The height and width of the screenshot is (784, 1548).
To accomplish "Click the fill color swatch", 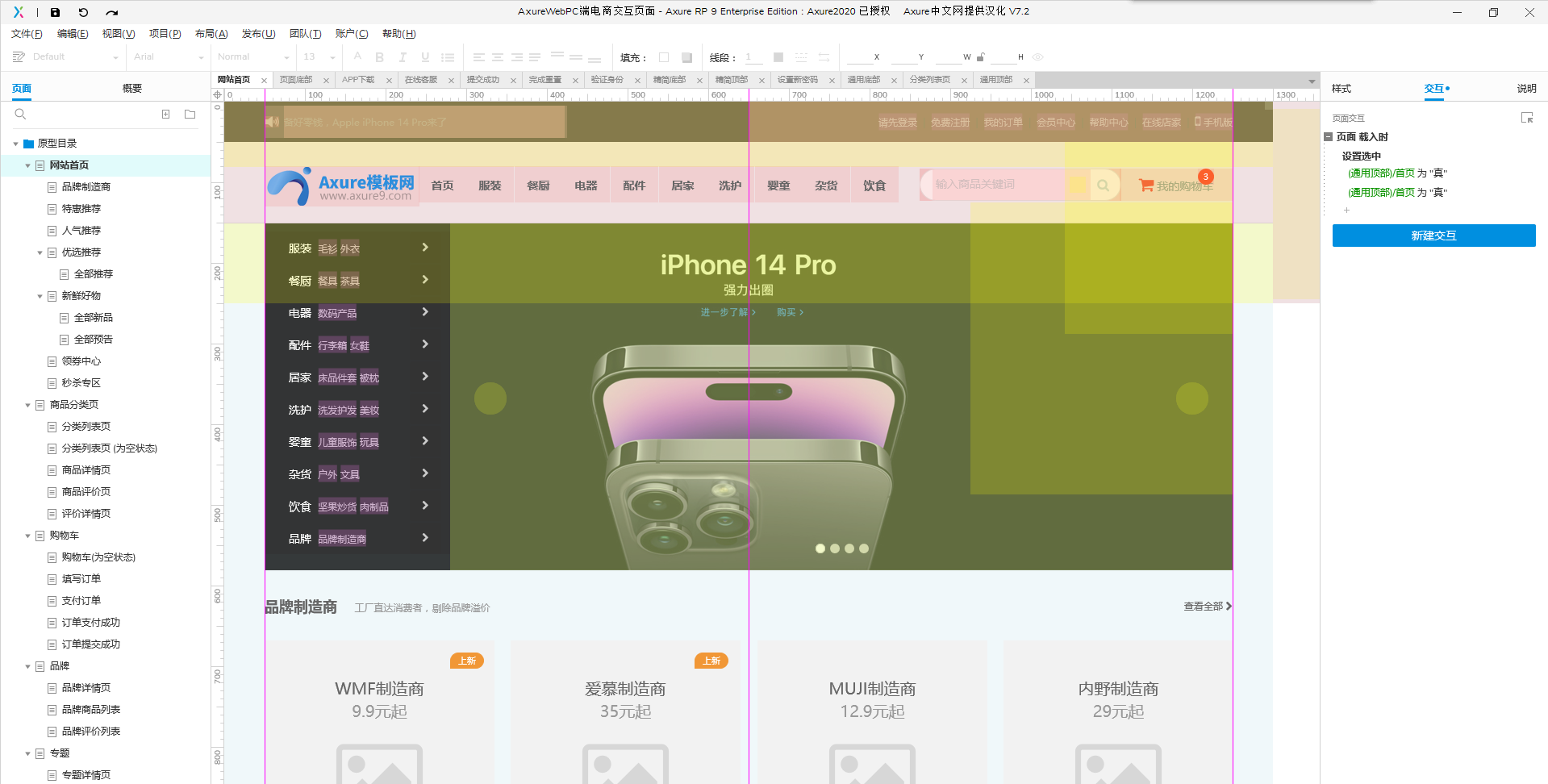I will 664,57.
